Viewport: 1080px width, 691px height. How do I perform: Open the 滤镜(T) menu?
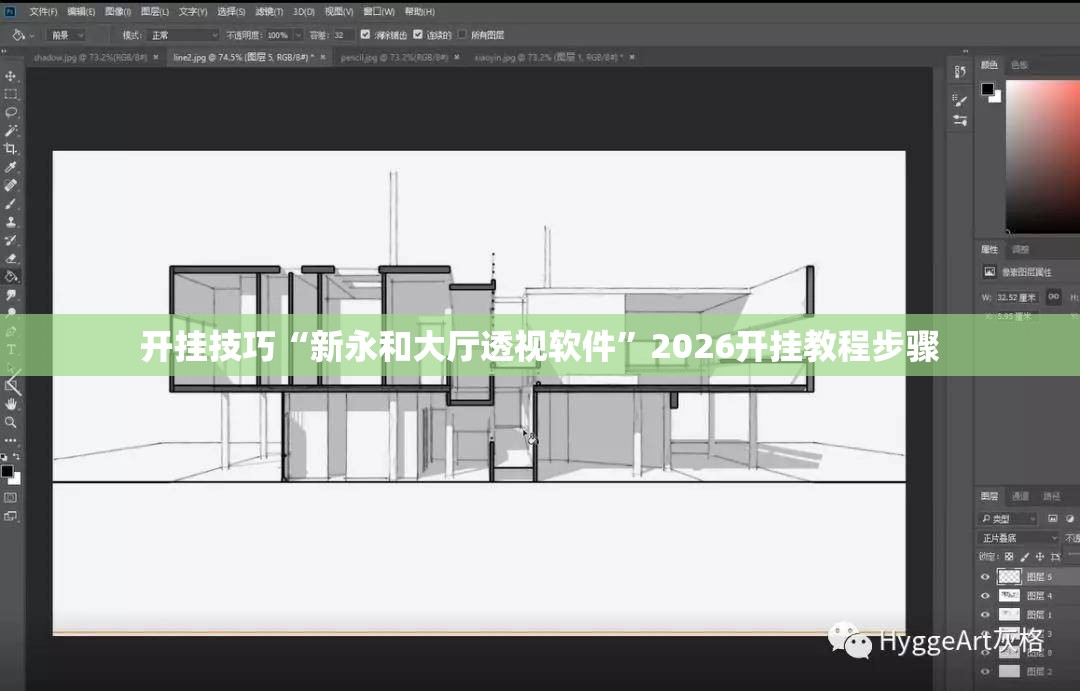269,12
